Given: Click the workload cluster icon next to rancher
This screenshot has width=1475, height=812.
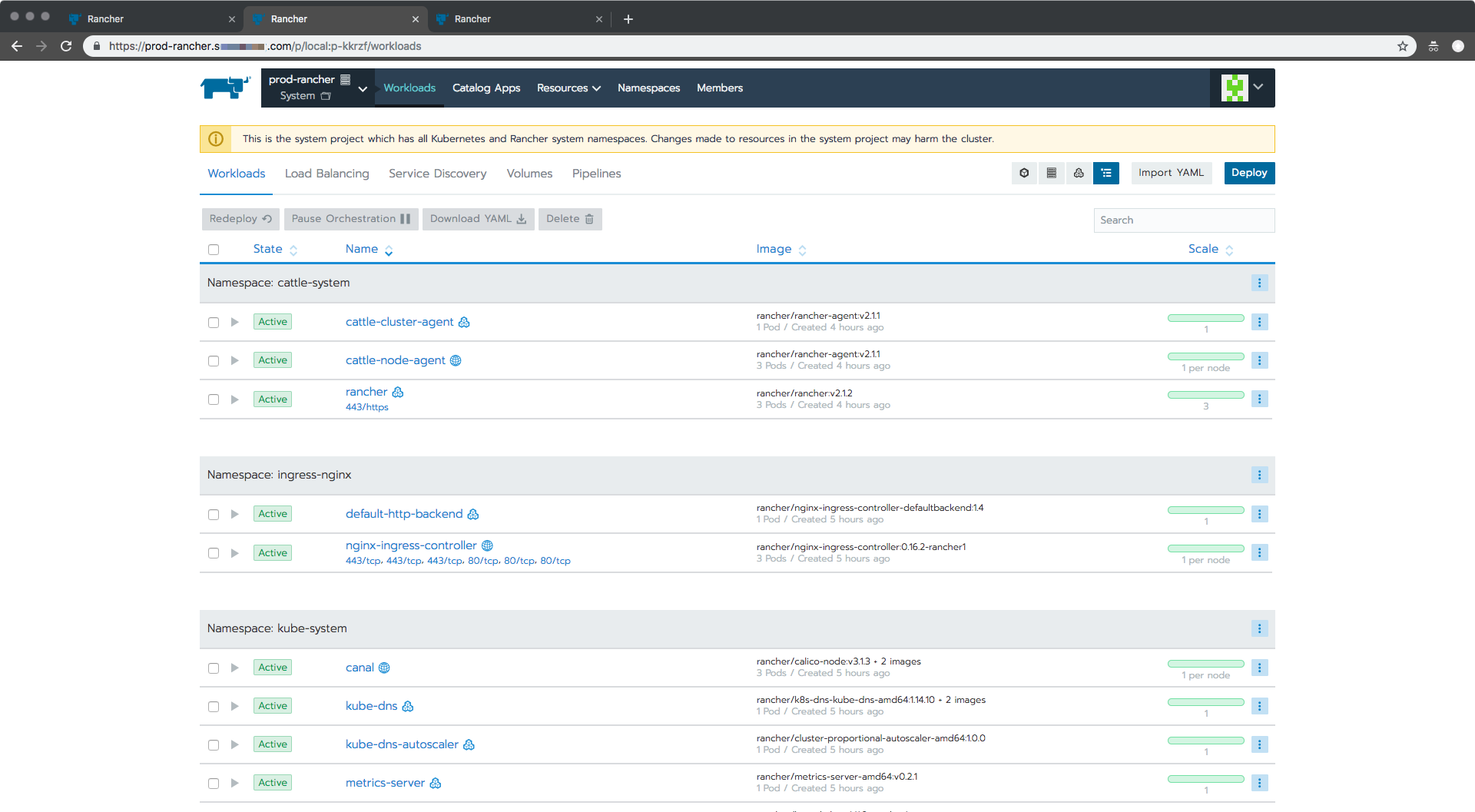Looking at the screenshot, I should pyautogui.click(x=398, y=392).
